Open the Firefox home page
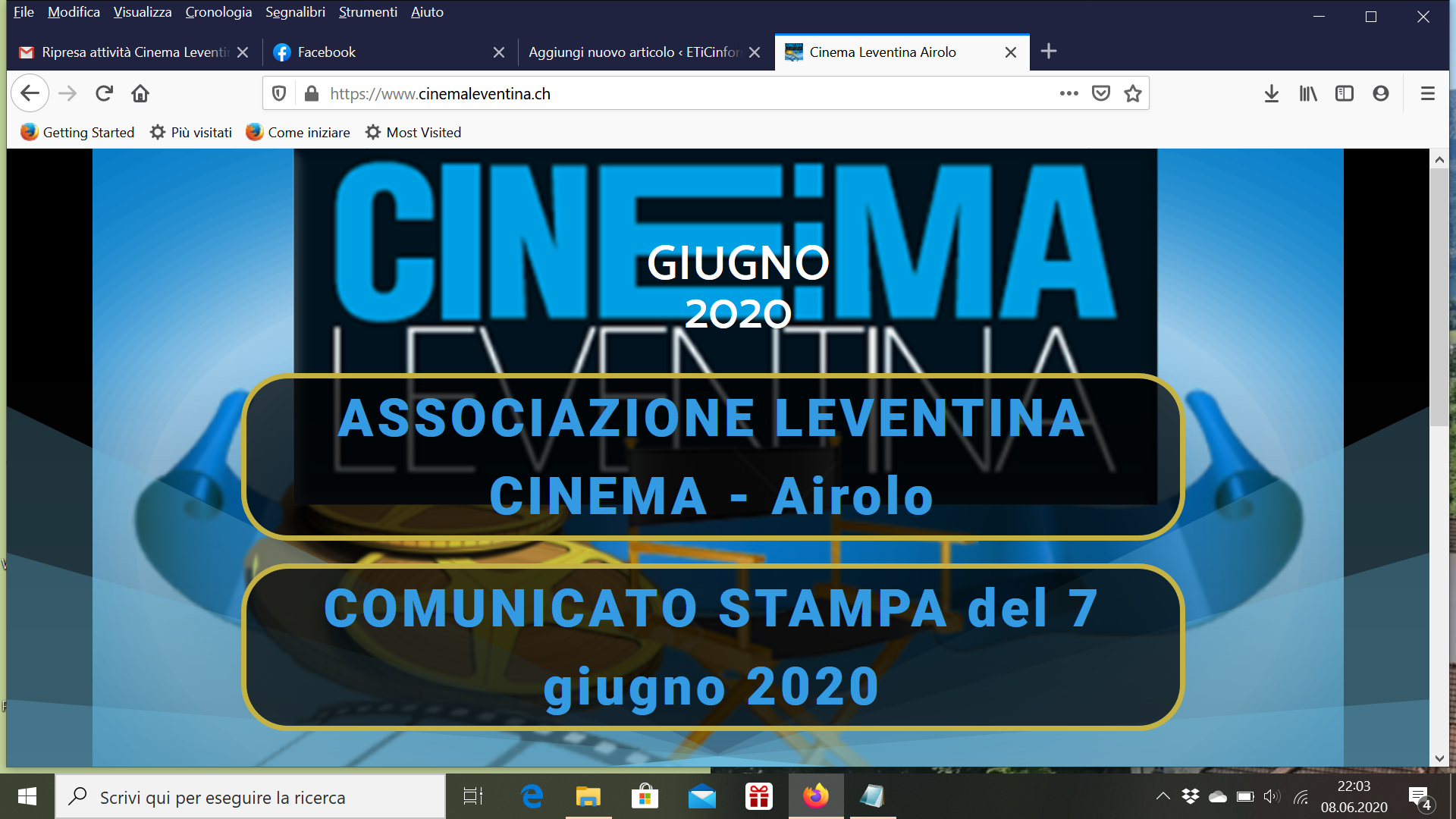 point(140,93)
